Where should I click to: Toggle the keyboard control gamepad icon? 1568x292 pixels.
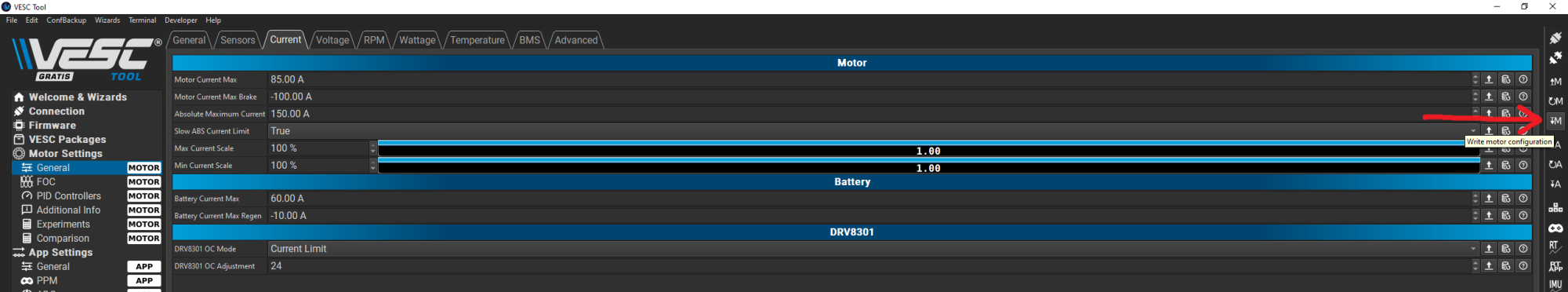point(1555,228)
